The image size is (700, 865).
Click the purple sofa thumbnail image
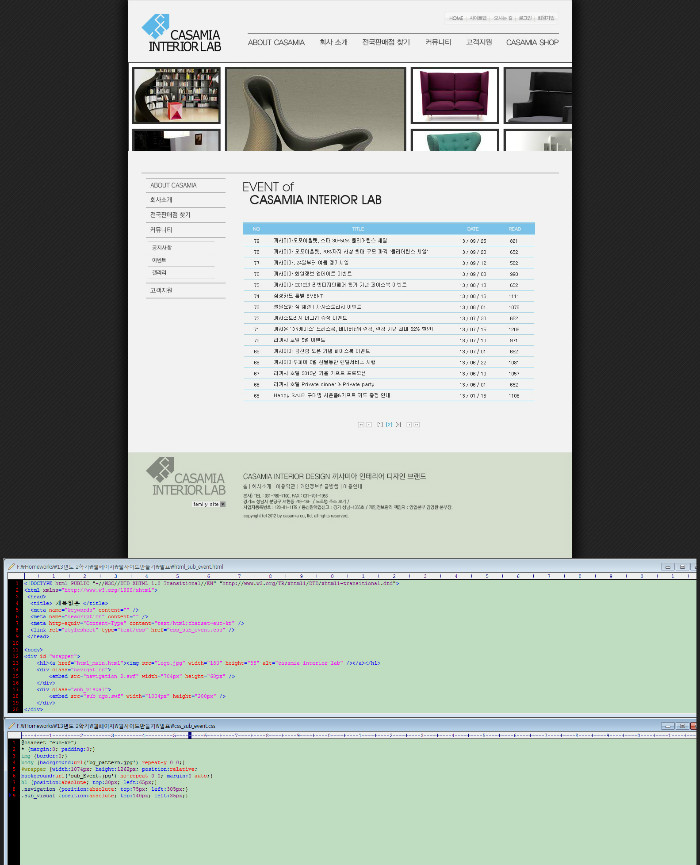pyautogui.click(x=454, y=95)
